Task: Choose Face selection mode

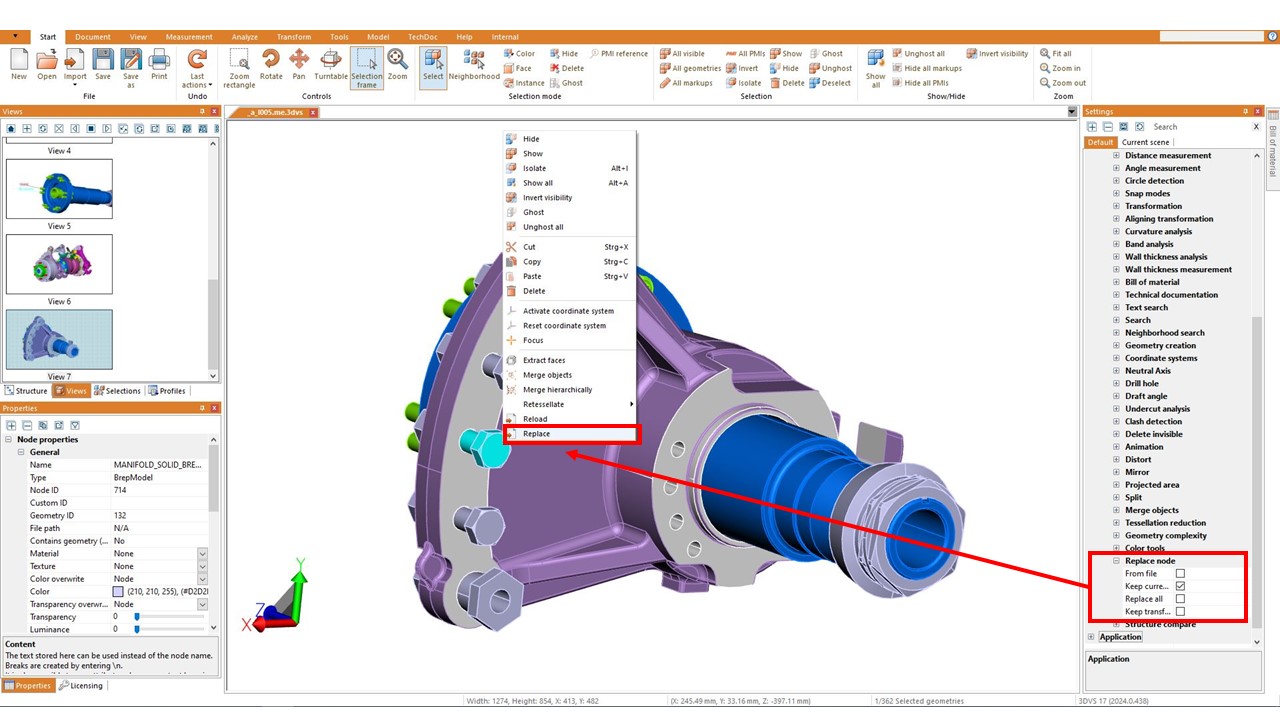Action: 518,69
